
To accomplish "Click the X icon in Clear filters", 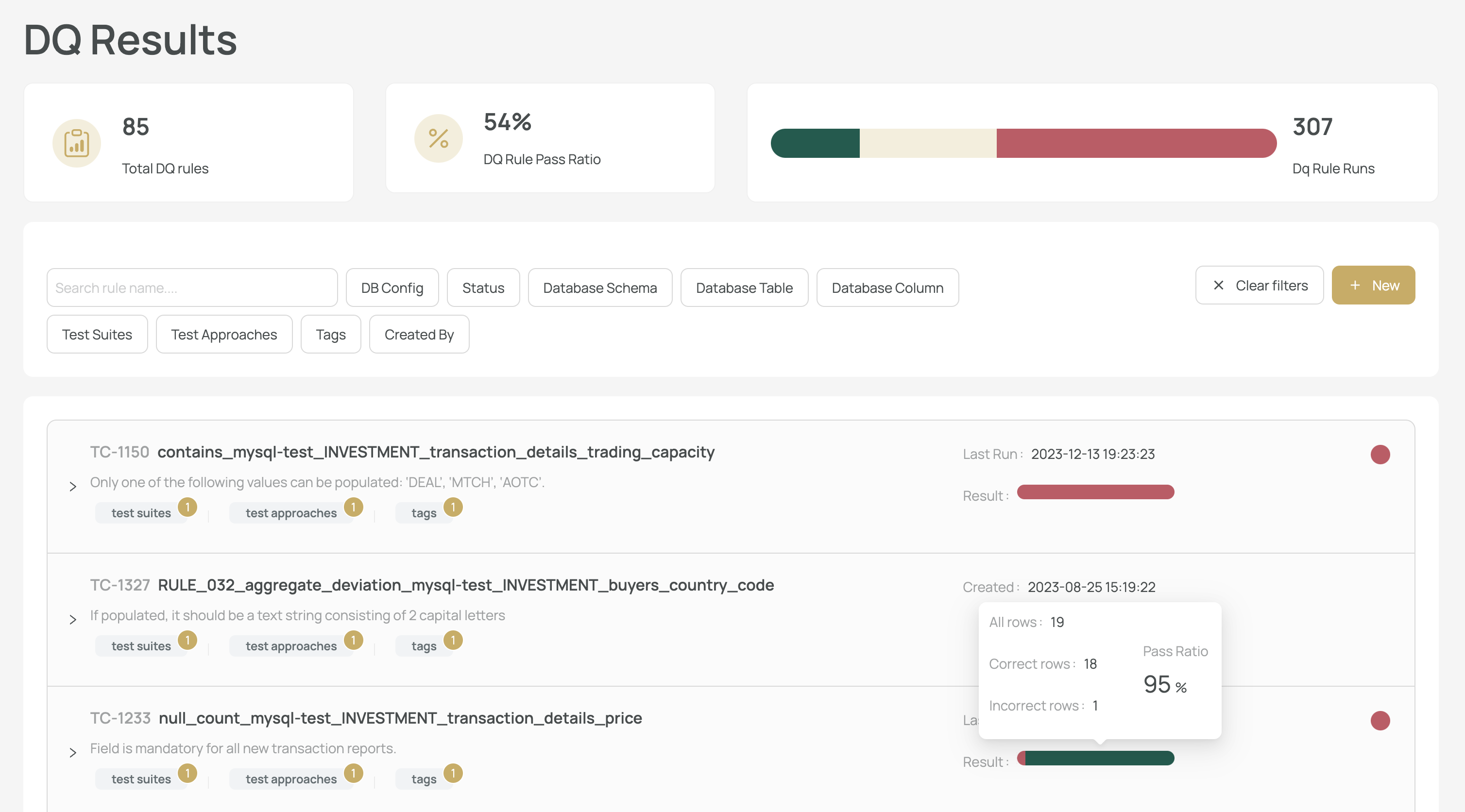I will point(1218,286).
